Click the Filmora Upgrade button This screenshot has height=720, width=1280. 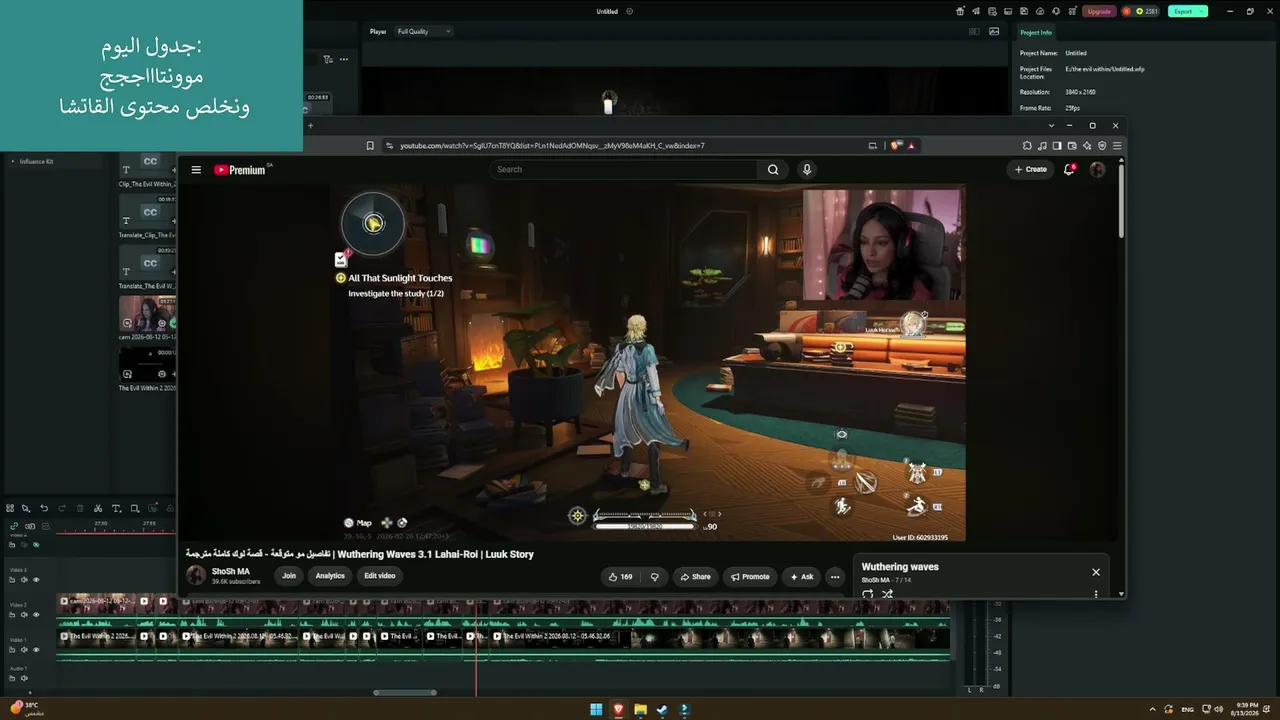click(x=1100, y=11)
